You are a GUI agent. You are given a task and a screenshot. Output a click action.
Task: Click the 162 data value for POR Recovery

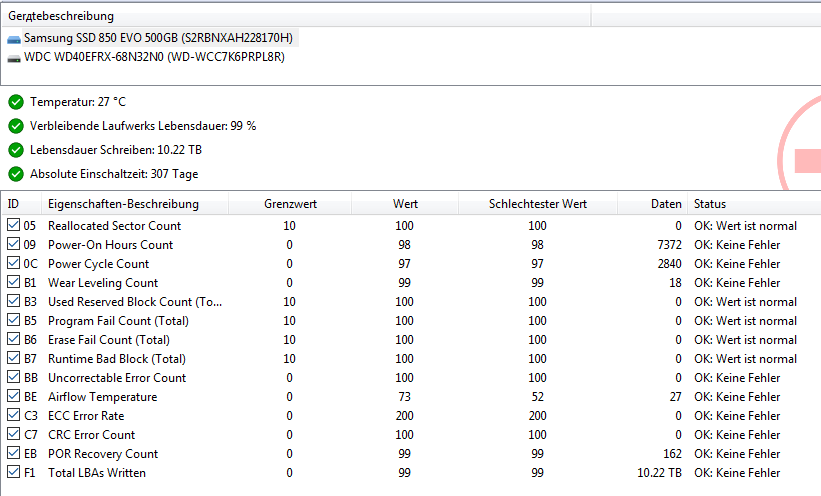[x=672, y=454]
